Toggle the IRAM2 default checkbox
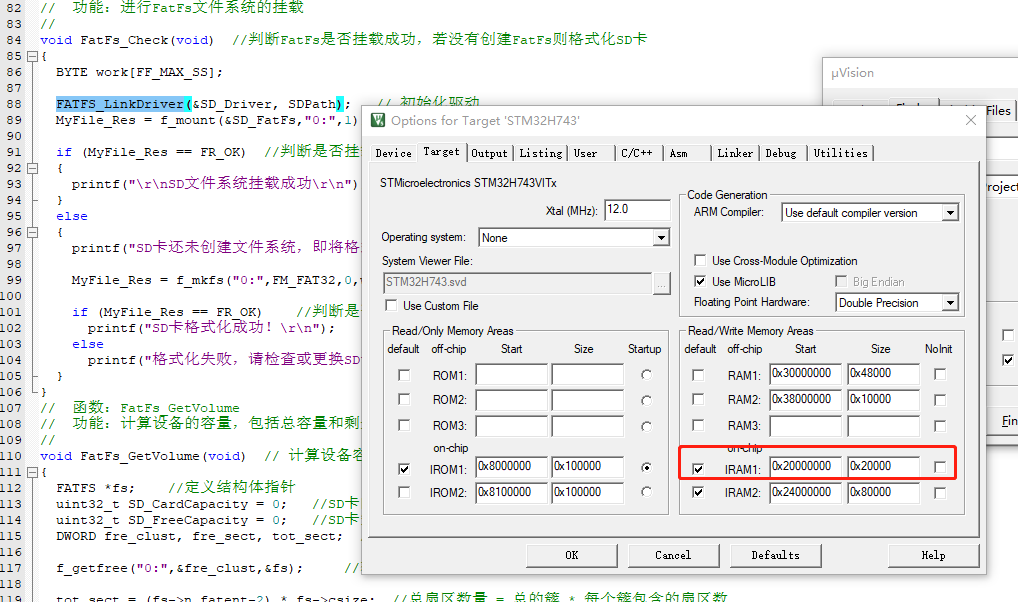Screen dimensions: 1018x602 coord(698,492)
